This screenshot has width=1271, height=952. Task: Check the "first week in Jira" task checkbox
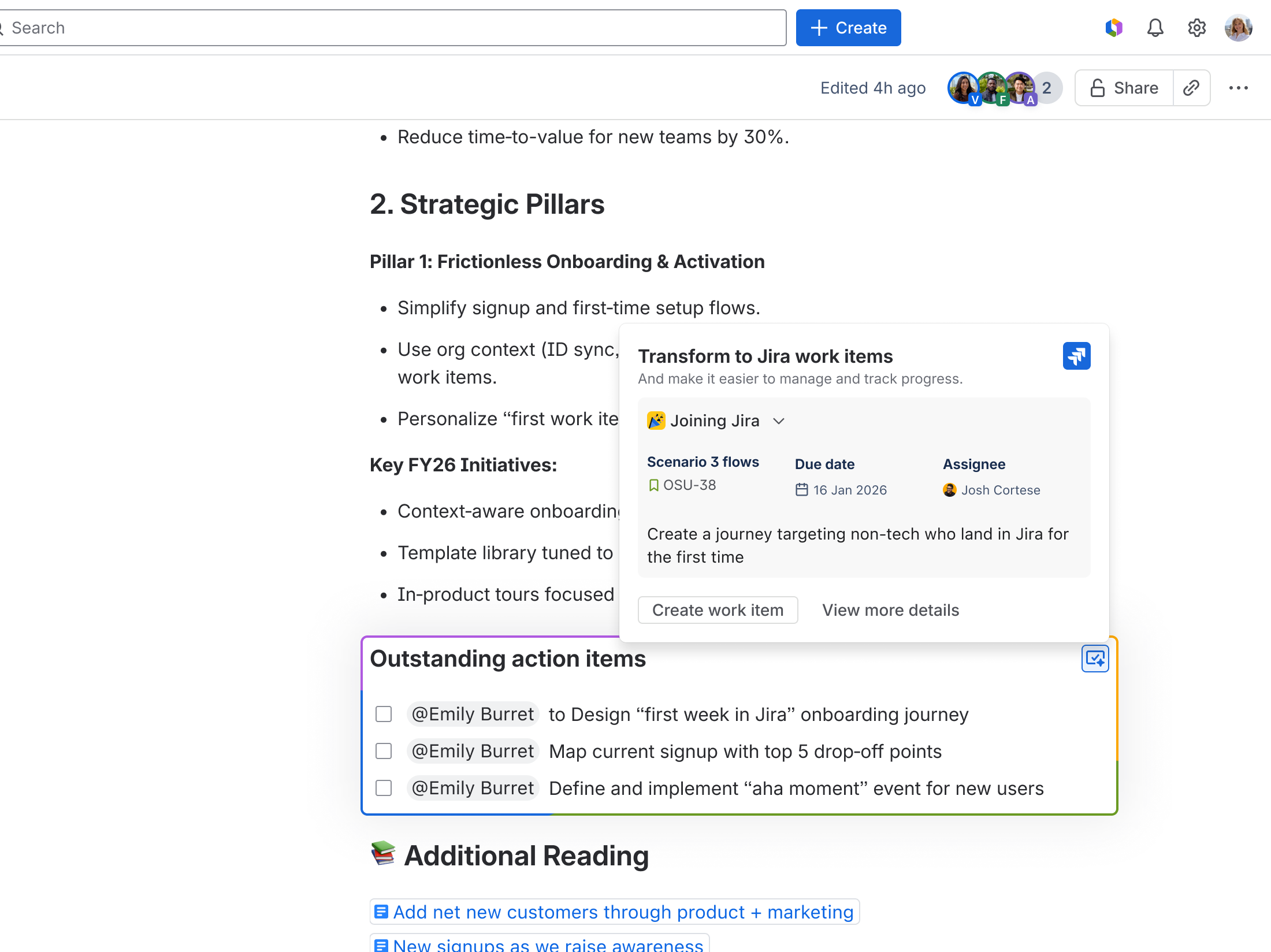coord(384,714)
